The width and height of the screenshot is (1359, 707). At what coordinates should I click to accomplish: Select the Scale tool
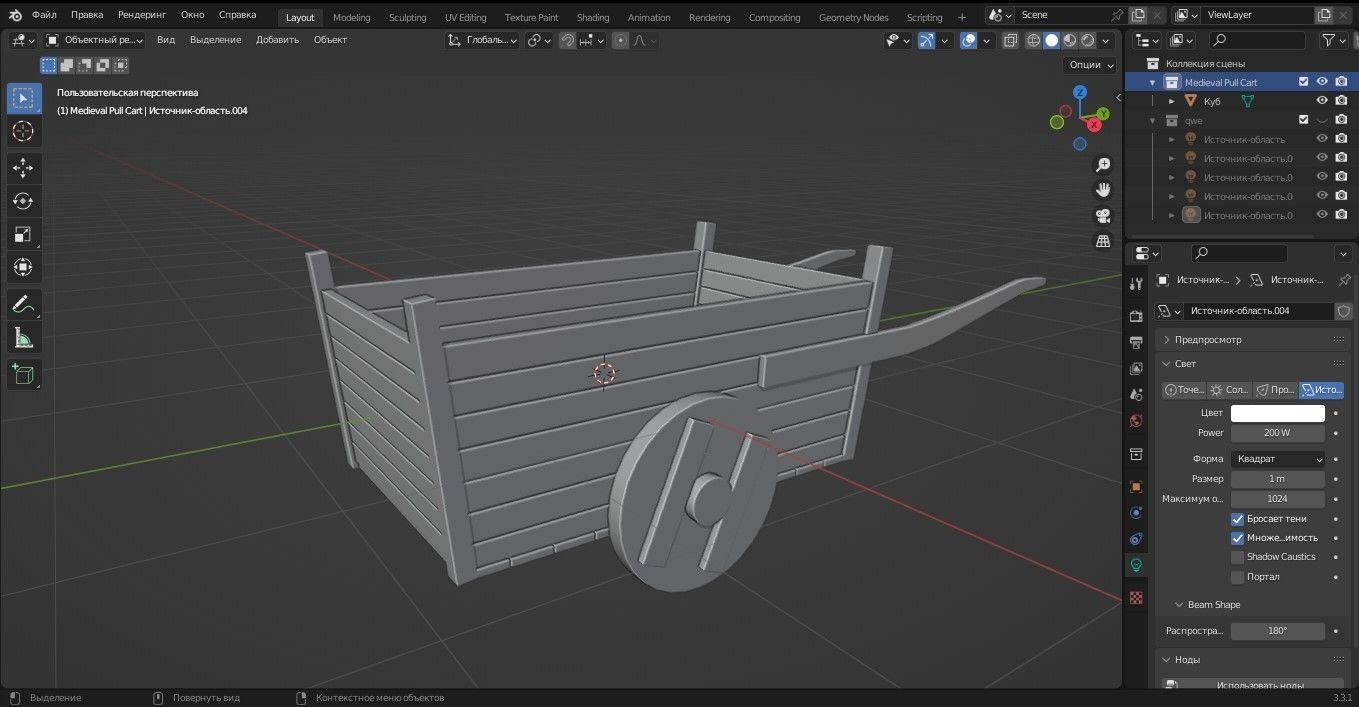[24, 234]
